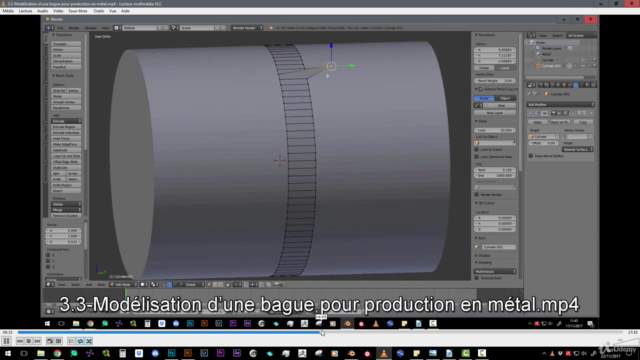Switch Grease Pencil source to Object
This screenshot has width=640, height=360.
(505, 98)
